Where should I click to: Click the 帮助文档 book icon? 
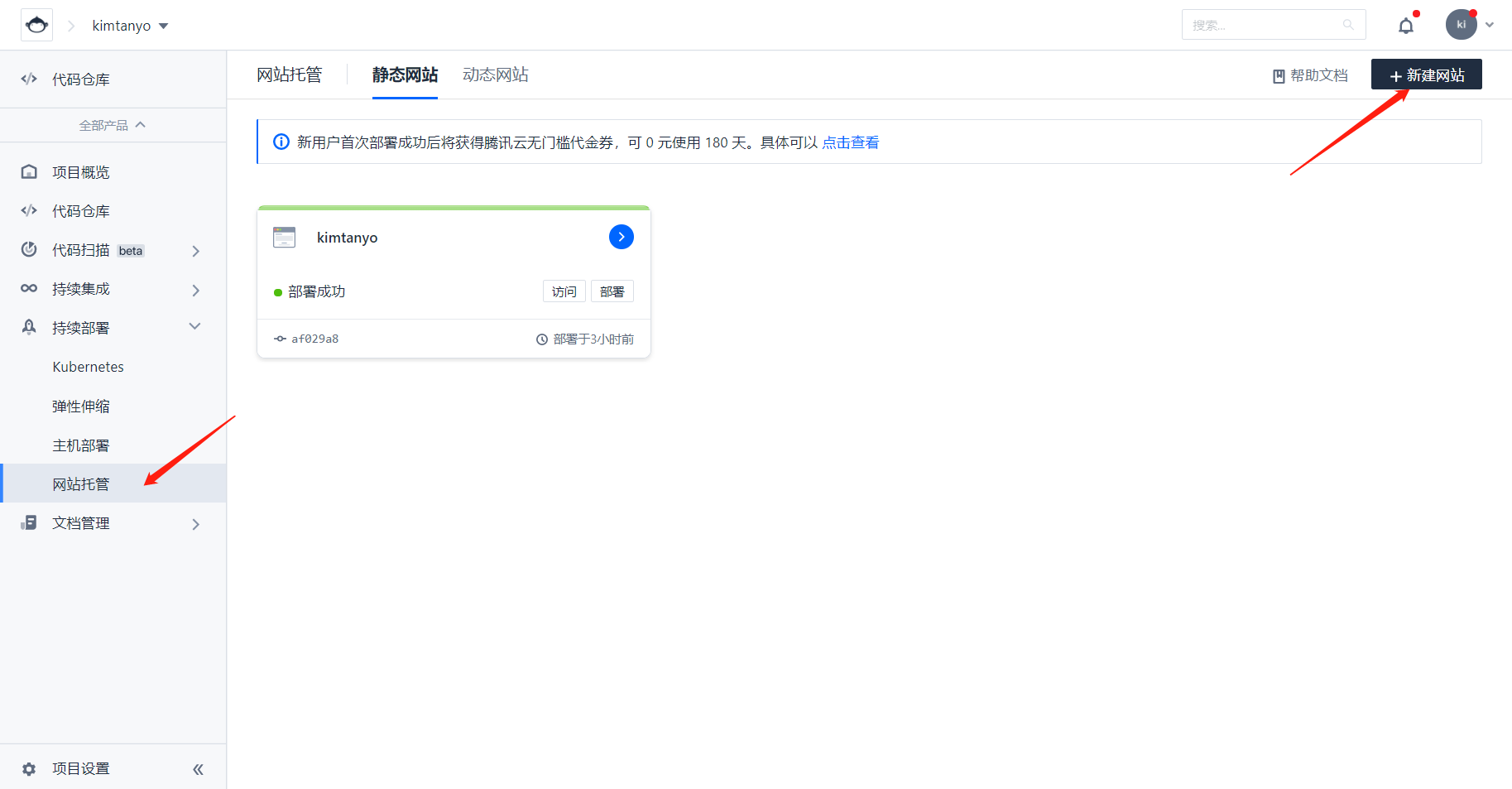1279,76
